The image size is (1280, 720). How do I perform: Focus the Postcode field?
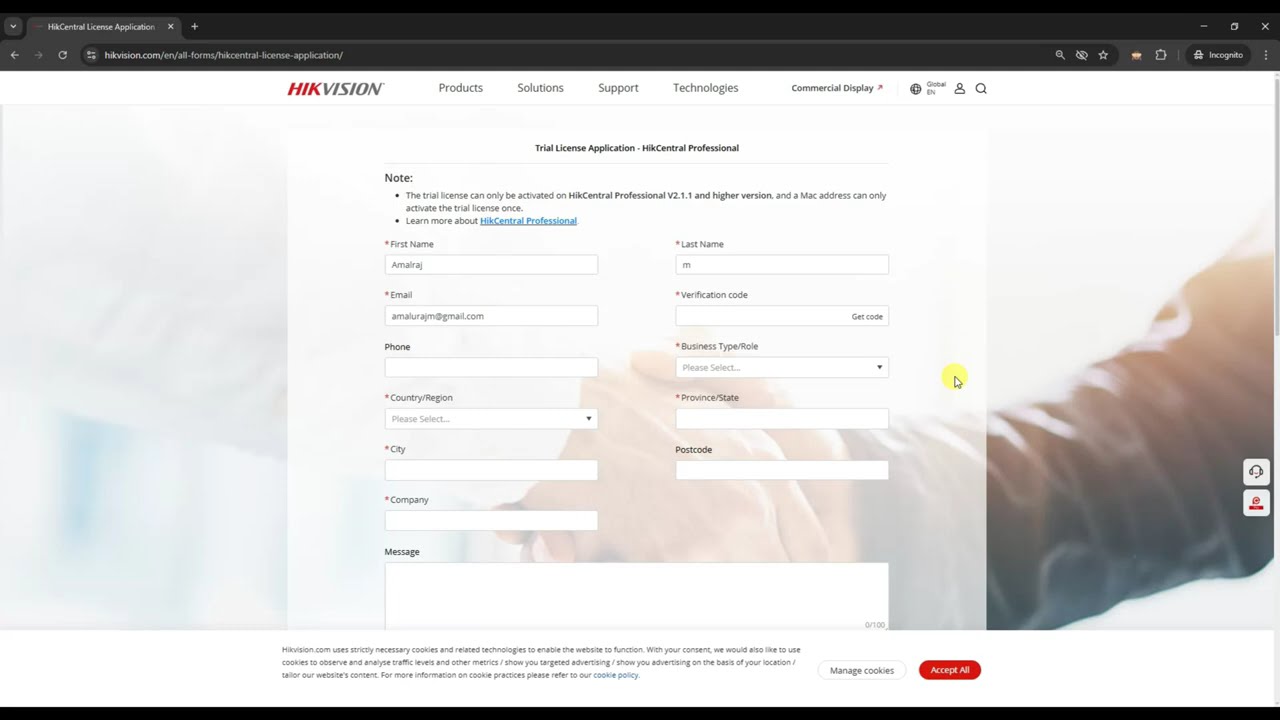click(x=782, y=470)
